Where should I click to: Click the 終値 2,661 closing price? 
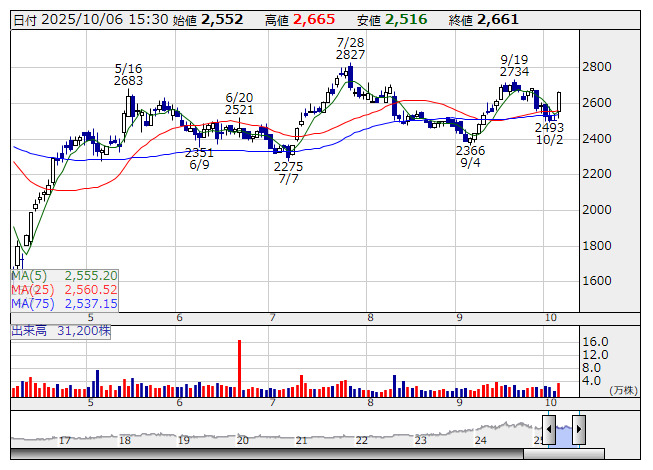coord(484,20)
